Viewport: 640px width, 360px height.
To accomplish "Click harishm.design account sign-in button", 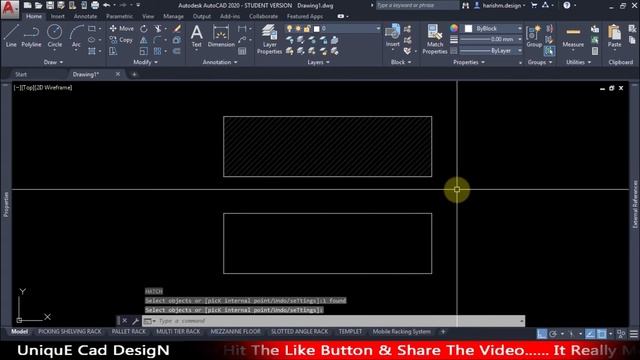I will pyautogui.click(x=500, y=5).
